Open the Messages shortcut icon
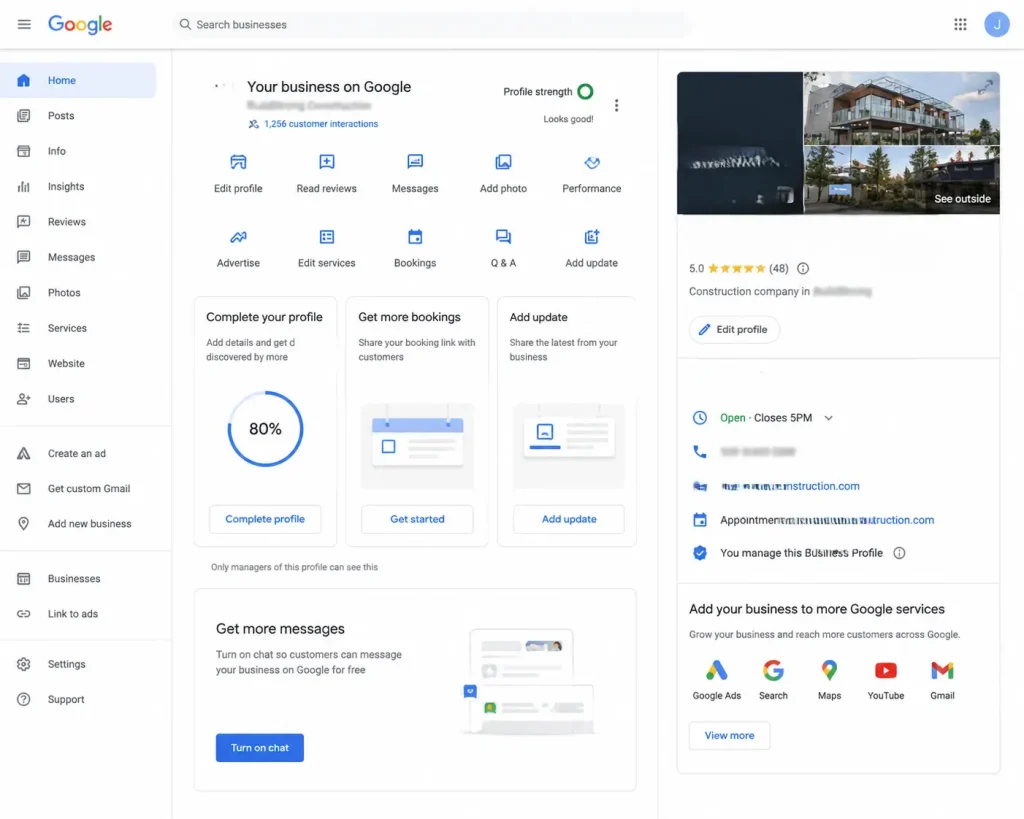 (x=415, y=162)
